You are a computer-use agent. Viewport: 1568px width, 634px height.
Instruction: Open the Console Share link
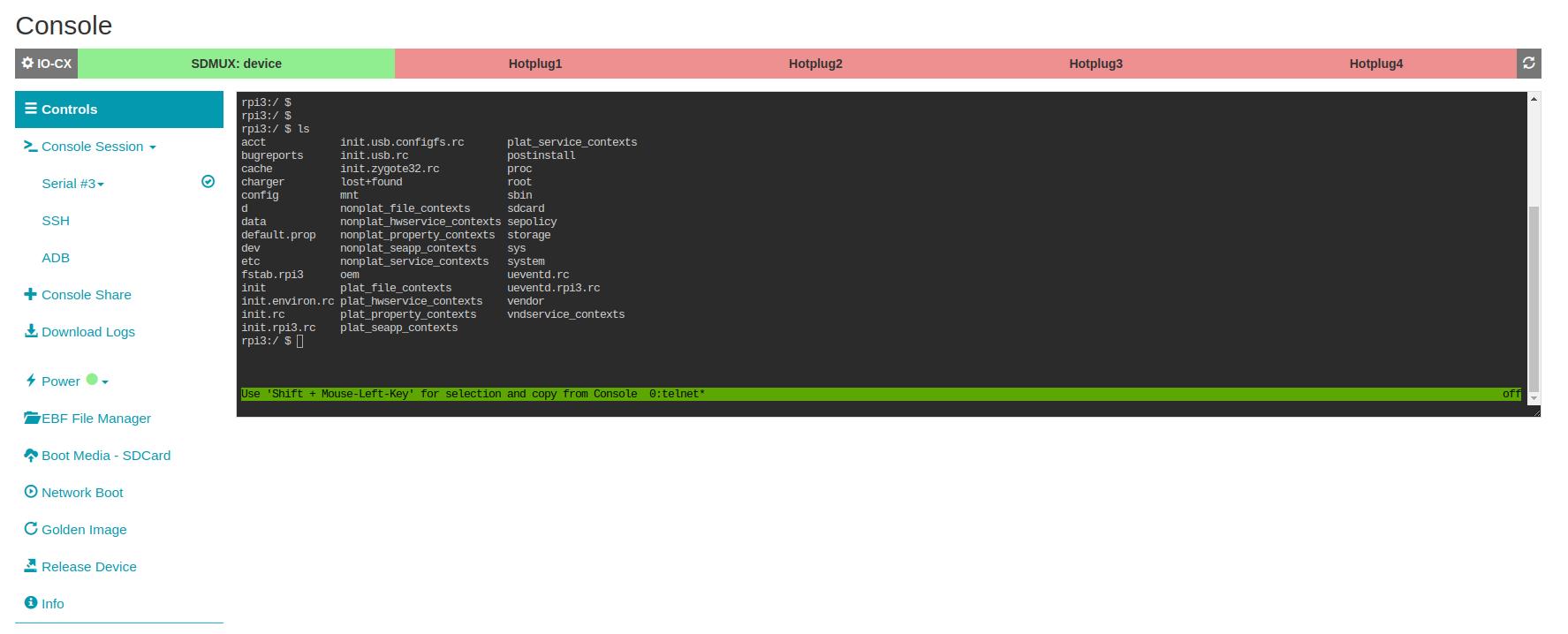tap(87, 295)
